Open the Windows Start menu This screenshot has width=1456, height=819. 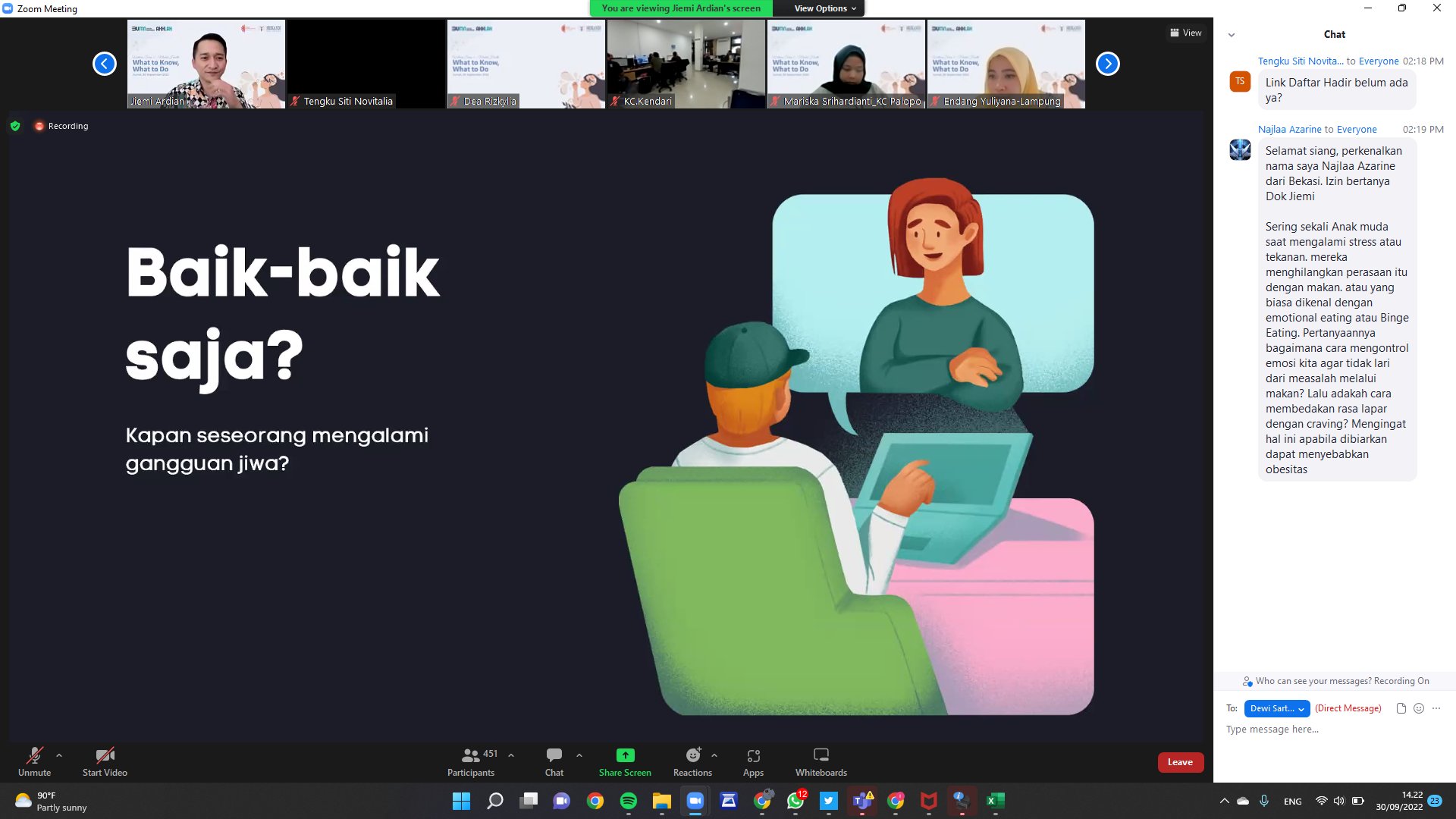[461, 801]
